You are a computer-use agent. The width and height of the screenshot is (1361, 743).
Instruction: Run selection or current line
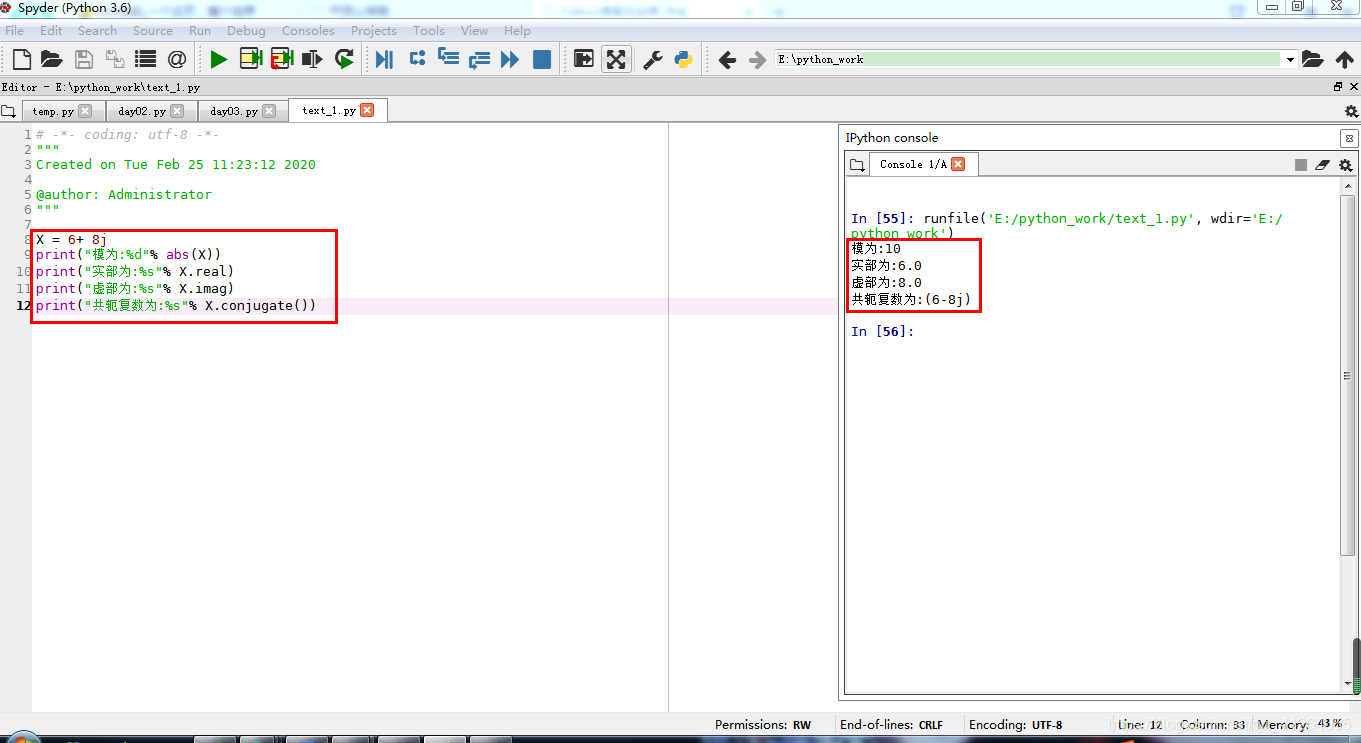[x=313, y=60]
